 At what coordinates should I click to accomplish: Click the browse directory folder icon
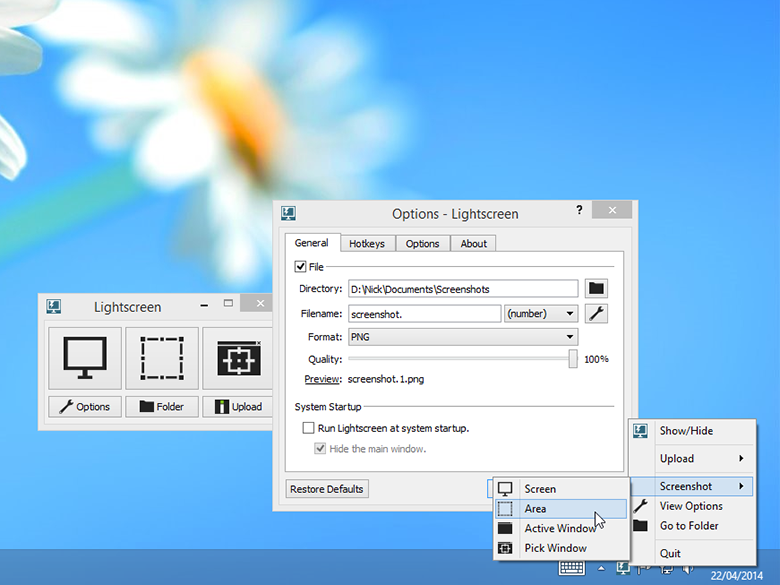(x=596, y=289)
